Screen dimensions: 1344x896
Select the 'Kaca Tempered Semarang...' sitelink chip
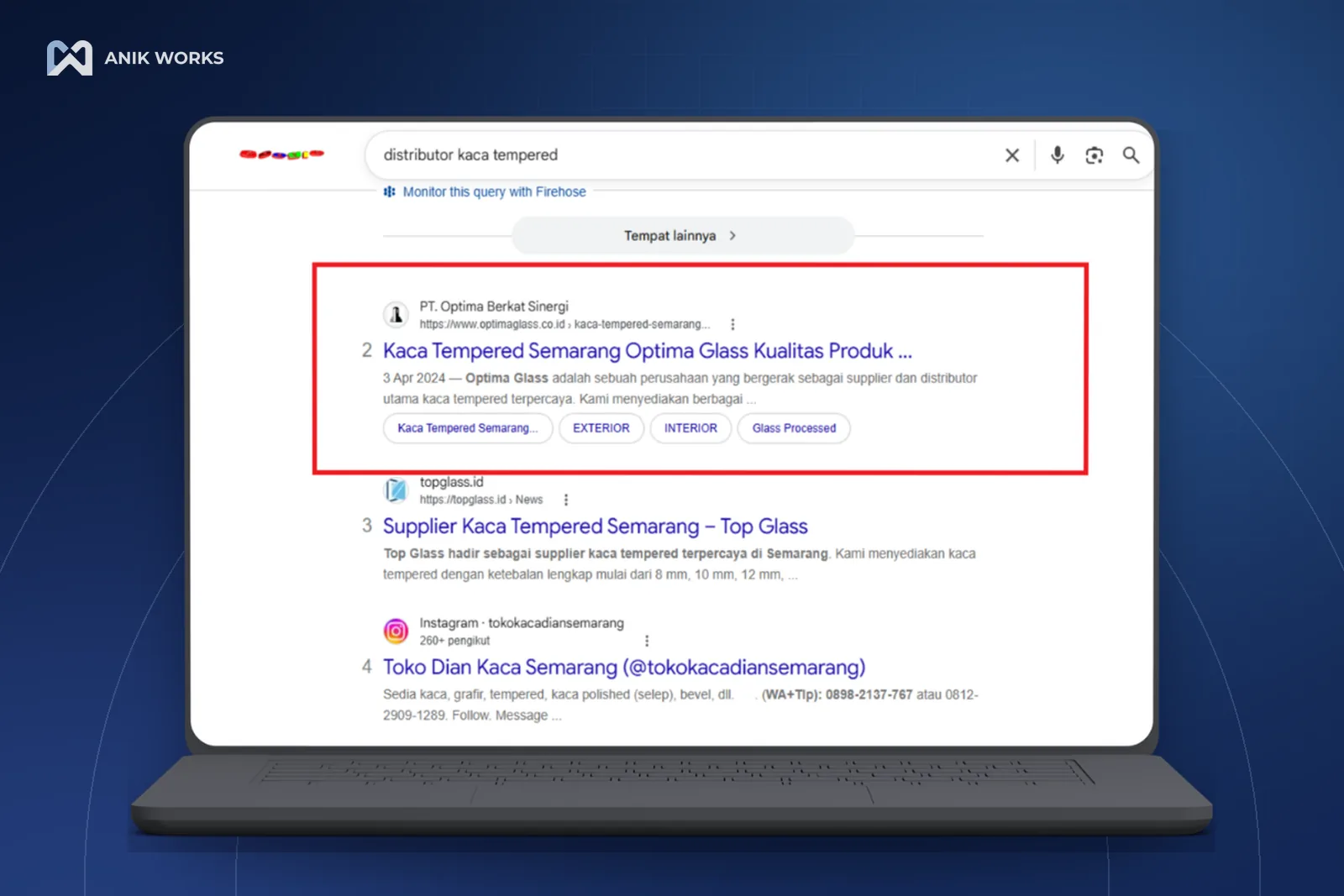tap(468, 428)
